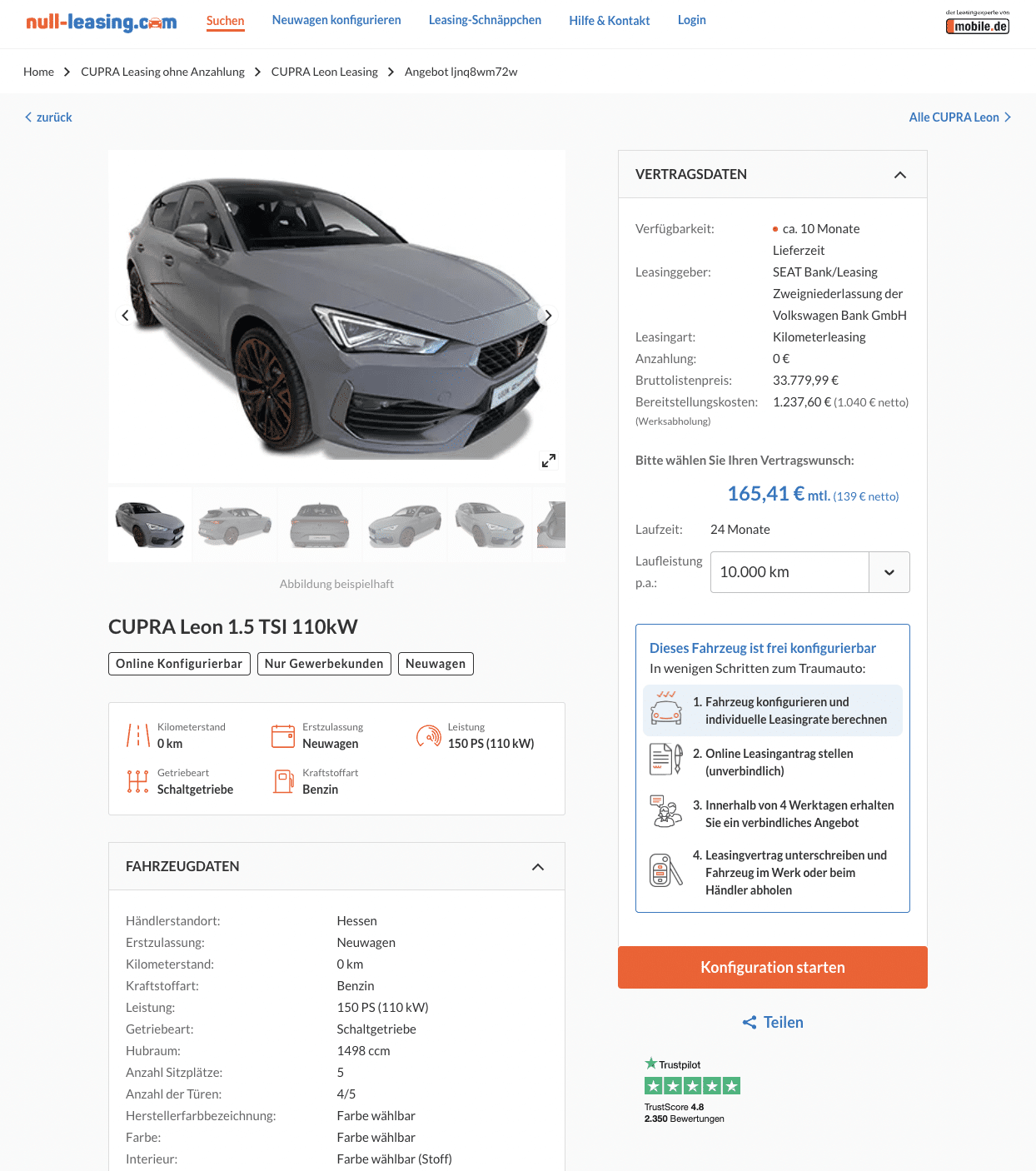Click the Online Konfigurierbar tag
1036x1171 pixels.
[x=179, y=664]
